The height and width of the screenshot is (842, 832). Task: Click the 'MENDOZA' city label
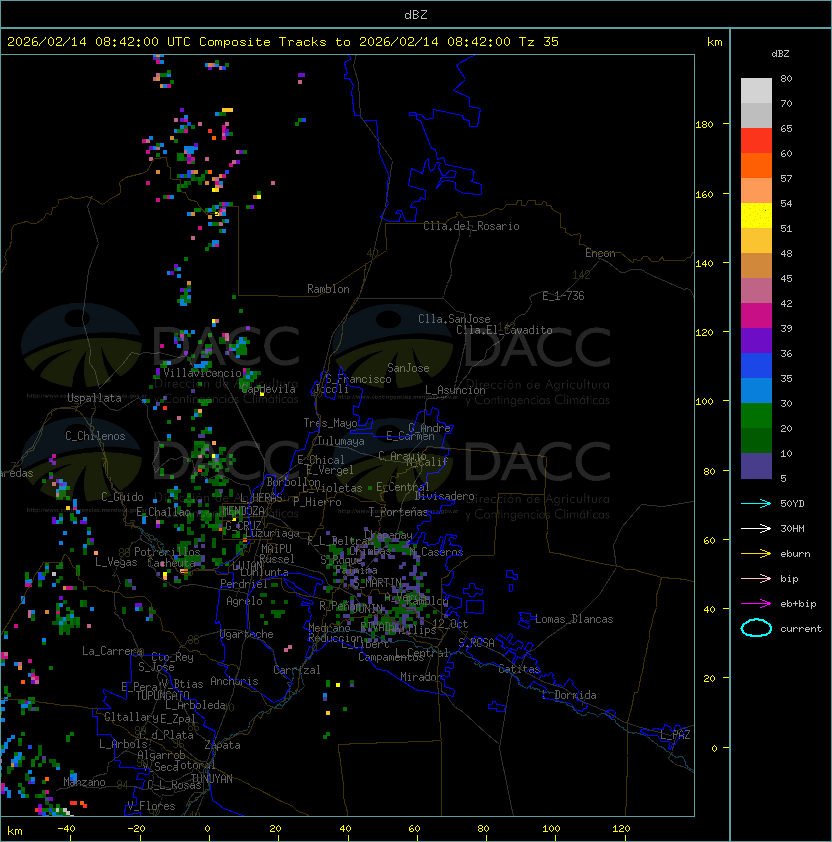243,511
